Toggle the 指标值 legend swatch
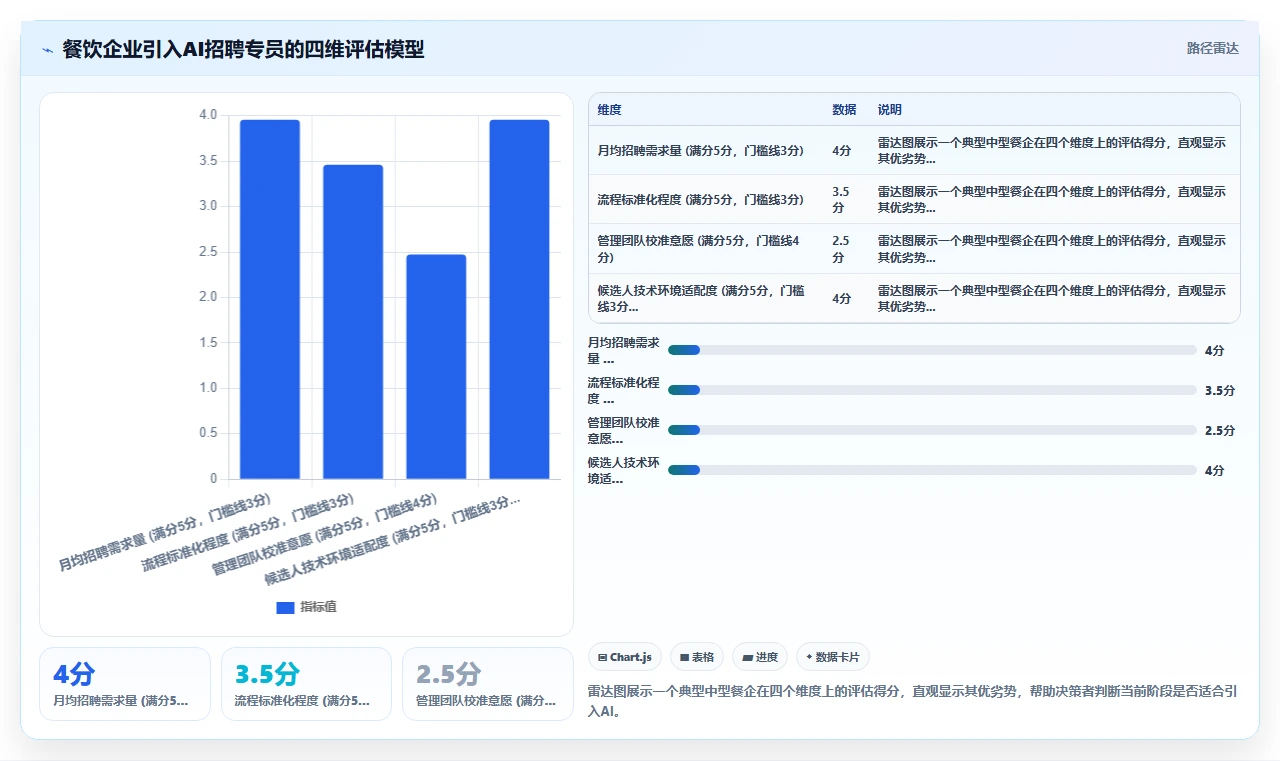Viewport: 1280px width, 761px height. [285, 607]
